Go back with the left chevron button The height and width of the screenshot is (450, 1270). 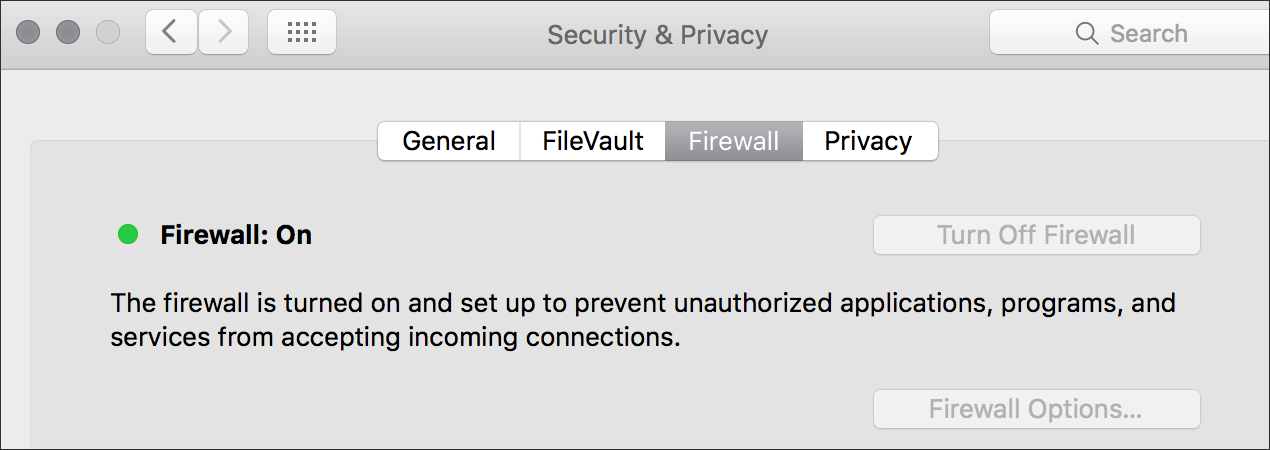point(171,33)
